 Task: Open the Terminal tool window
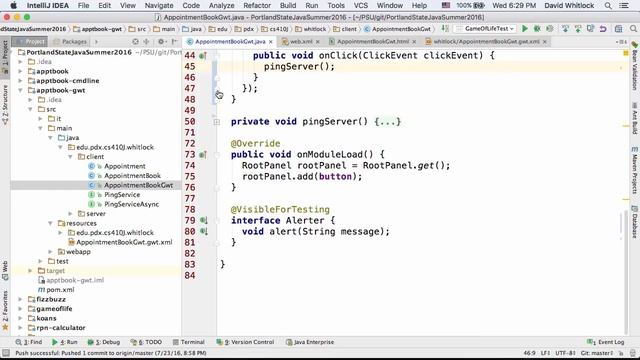point(189,342)
